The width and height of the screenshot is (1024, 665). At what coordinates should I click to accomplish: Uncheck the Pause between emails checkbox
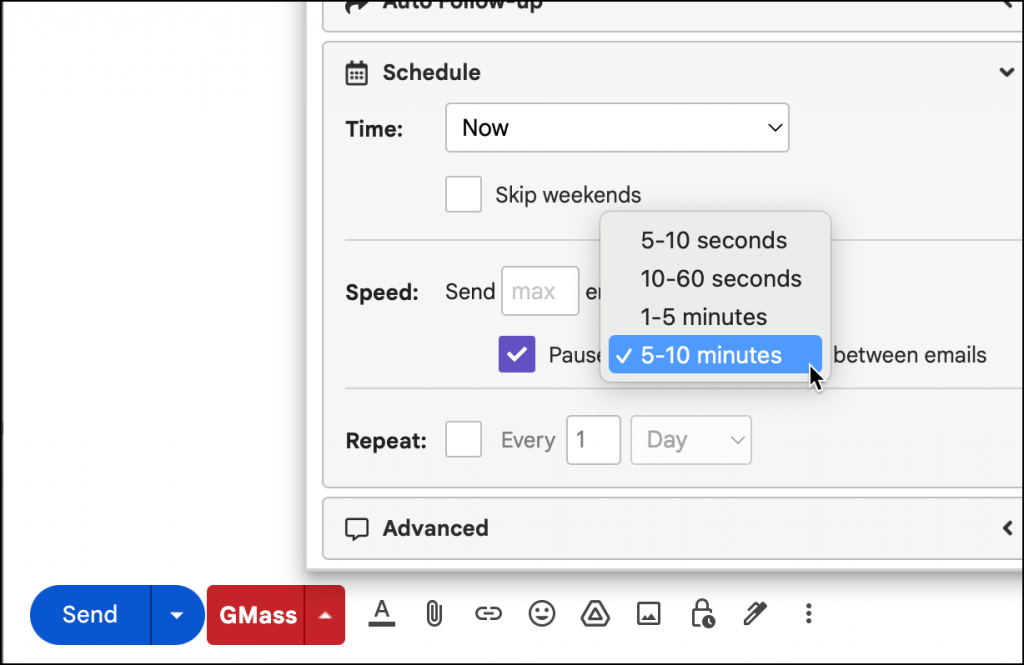point(517,354)
